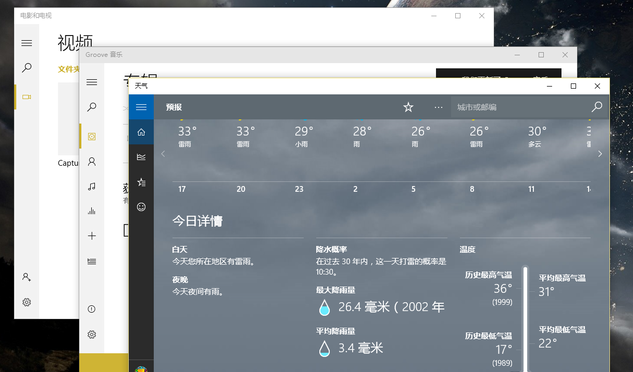The image size is (633, 372).
Task: Show later hourly forecast with right arrow
Action: [600, 153]
